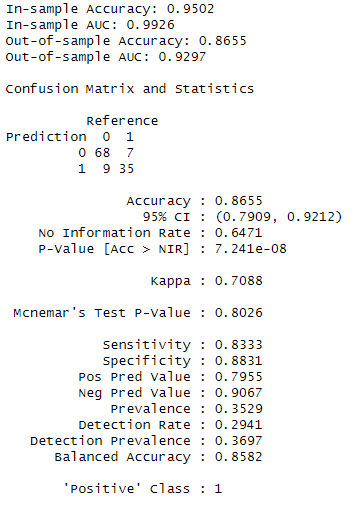The height and width of the screenshot is (508, 360).
Task: Click the Specificity value 0.8831
Action: click(x=239, y=361)
